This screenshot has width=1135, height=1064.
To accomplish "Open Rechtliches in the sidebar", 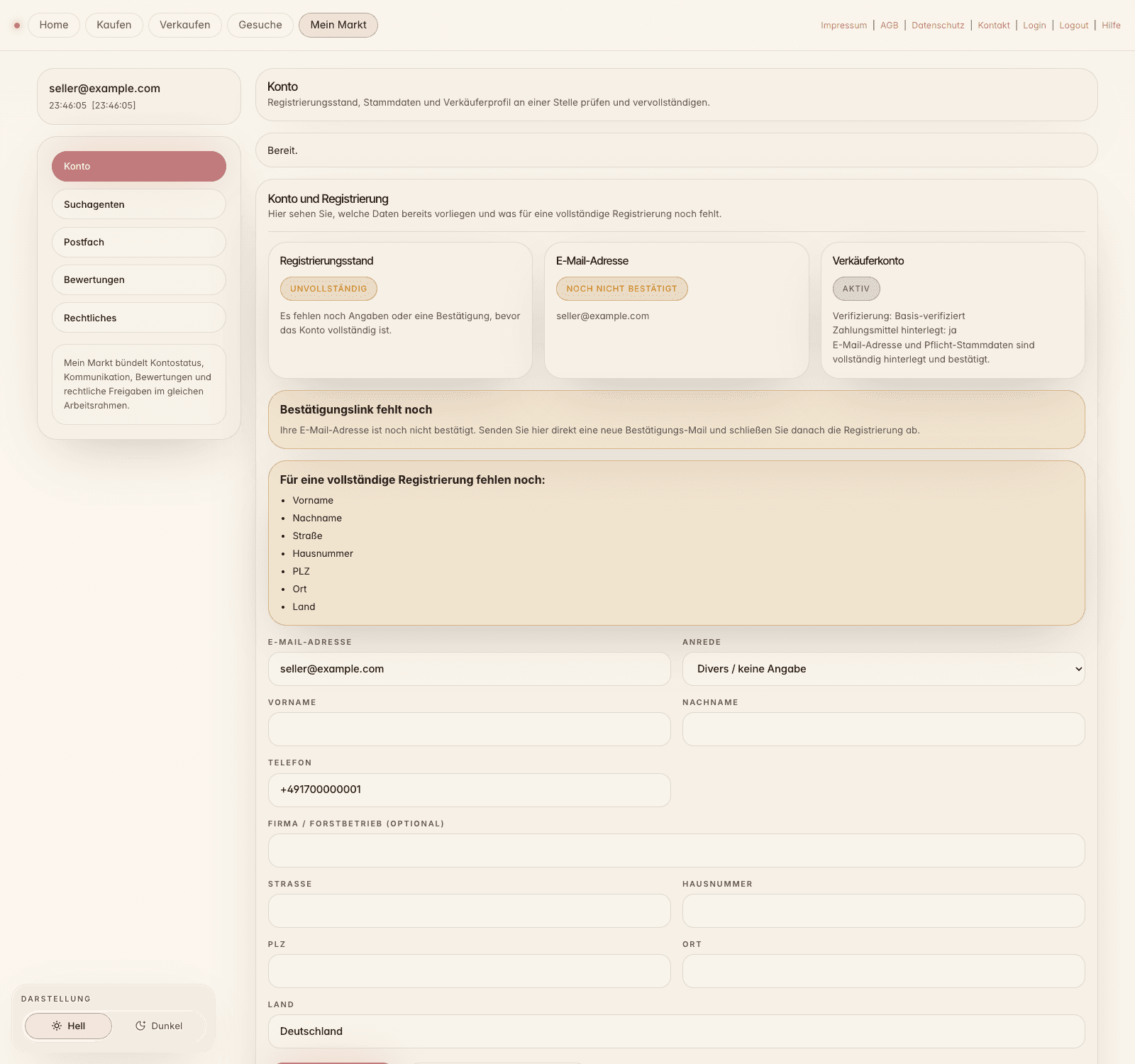I will point(139,318).
